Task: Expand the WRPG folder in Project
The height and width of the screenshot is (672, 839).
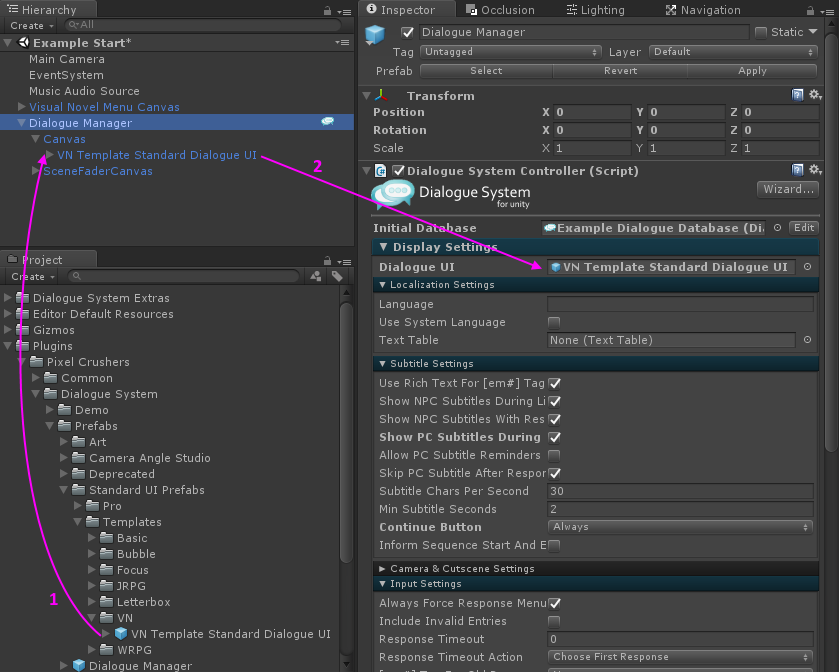Action: click(92, 650)
